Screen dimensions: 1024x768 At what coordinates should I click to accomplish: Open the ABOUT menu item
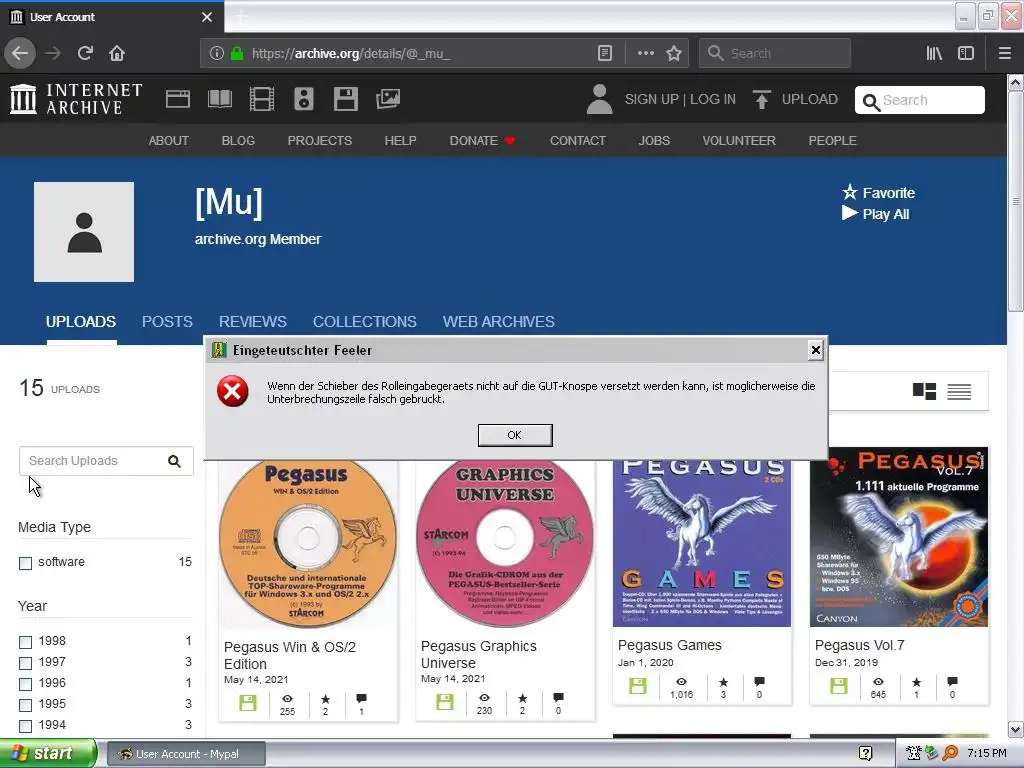point(168,140)
